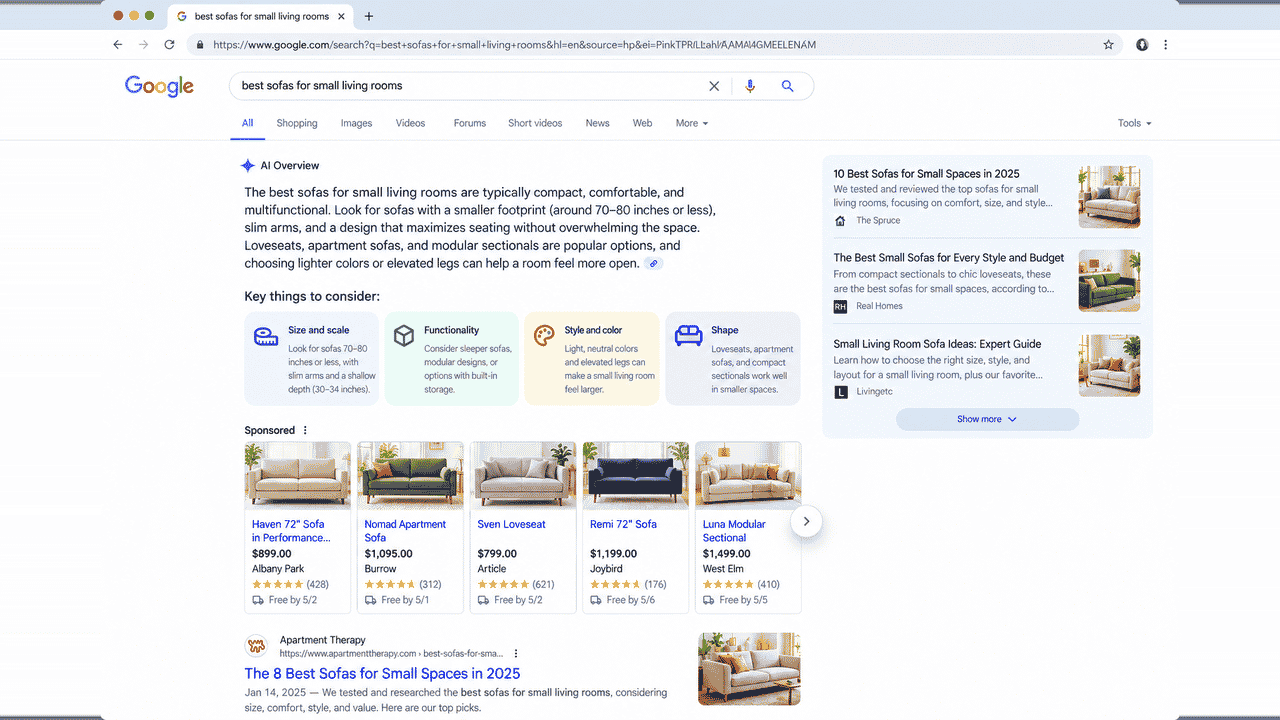Viewport: 1280px width, 720px height.
Task: Open the Sven Loveseat product link
Action: [x=511, y=524]
